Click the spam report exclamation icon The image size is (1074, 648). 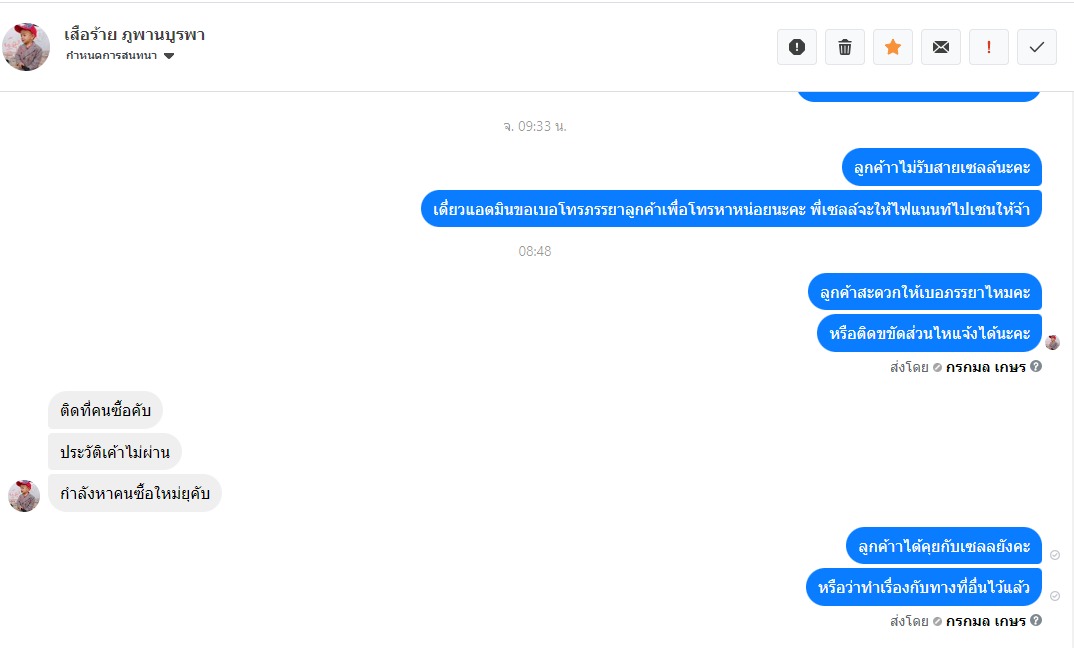pyautogui.click(x=797, y=47)
